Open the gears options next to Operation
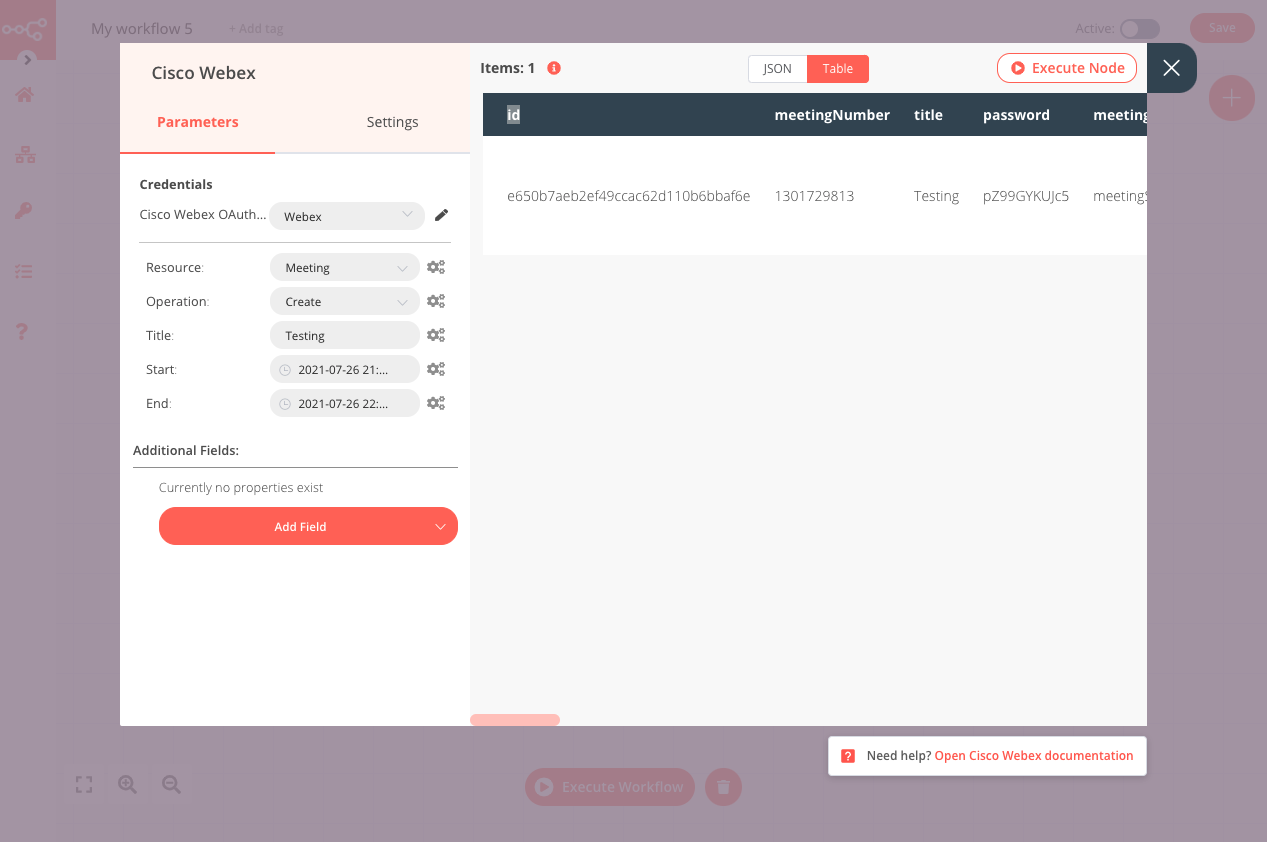 [x=435, y=301]
